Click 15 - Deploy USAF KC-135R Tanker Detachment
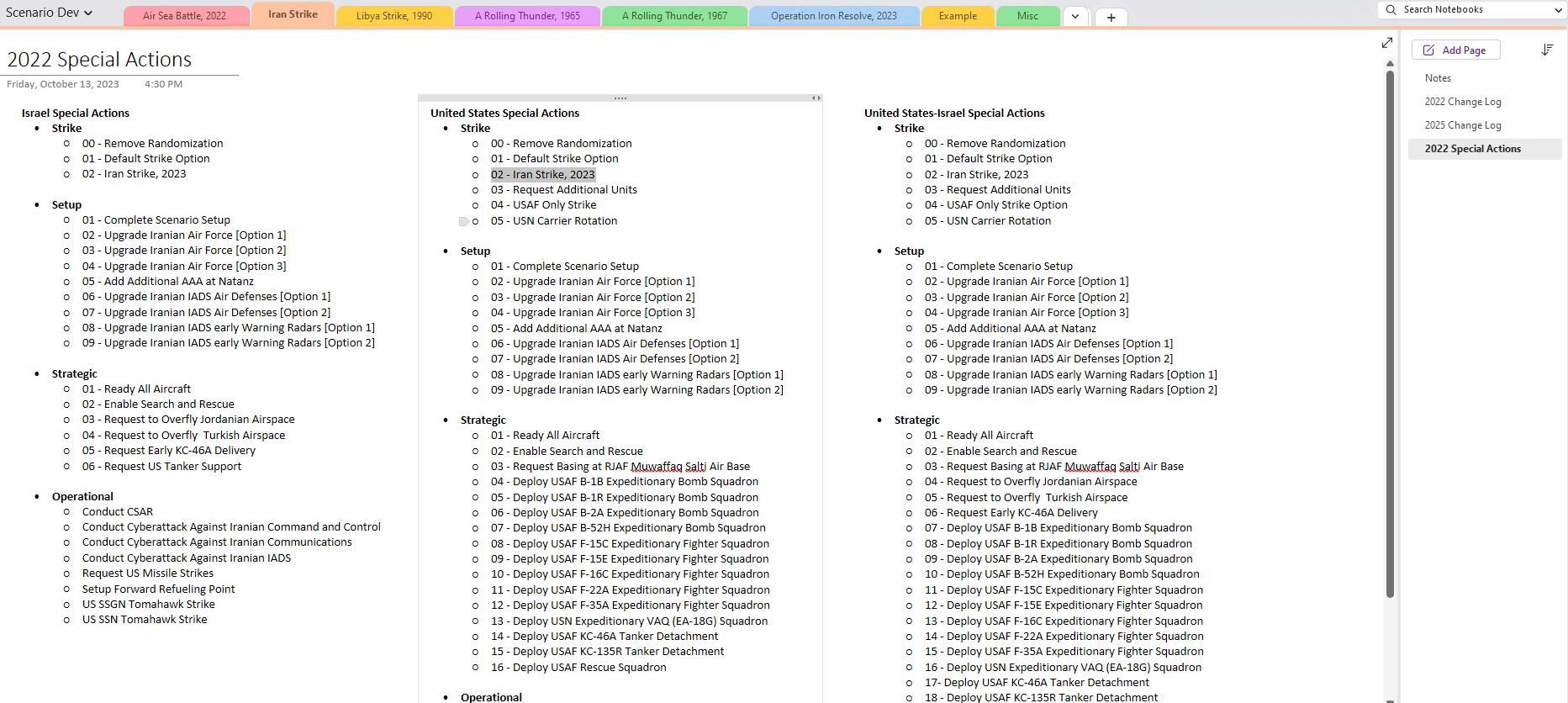Viewport: 1568px width, 703px height. tap(607, 652)
